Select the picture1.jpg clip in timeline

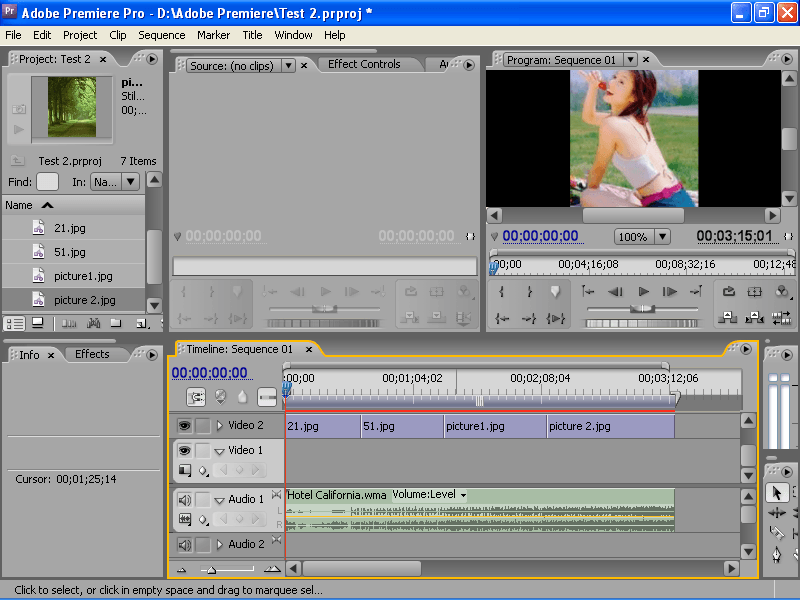[495, 426]
